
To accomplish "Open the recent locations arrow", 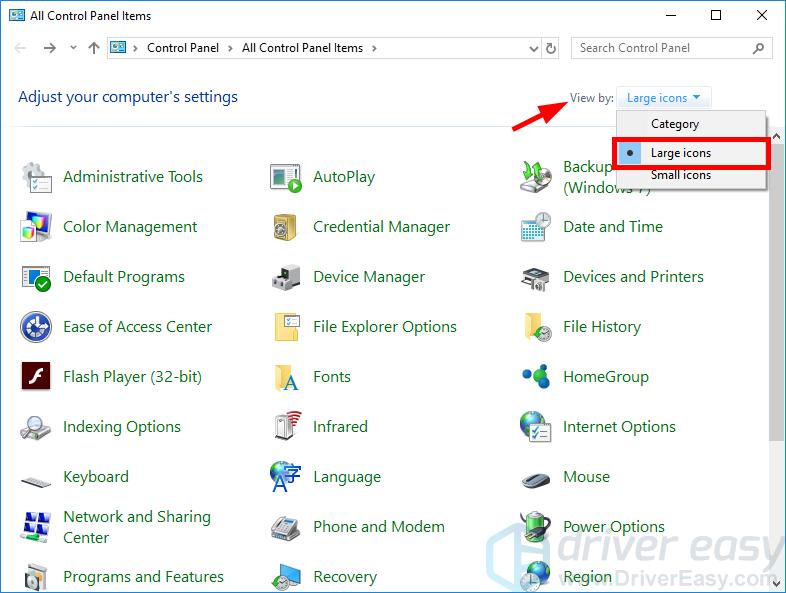I will [74, 48].
